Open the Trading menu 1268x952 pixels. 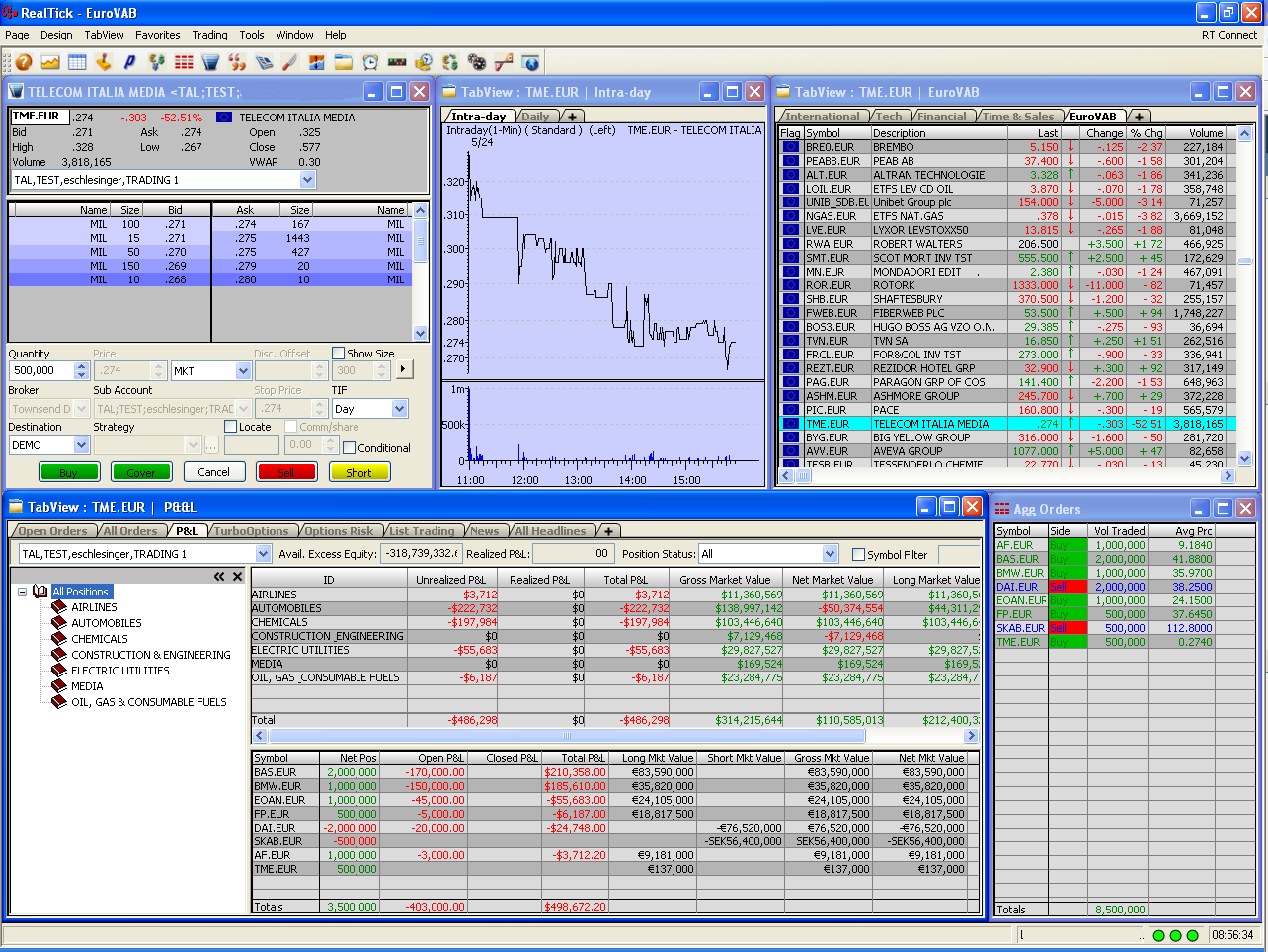(209, 35)
